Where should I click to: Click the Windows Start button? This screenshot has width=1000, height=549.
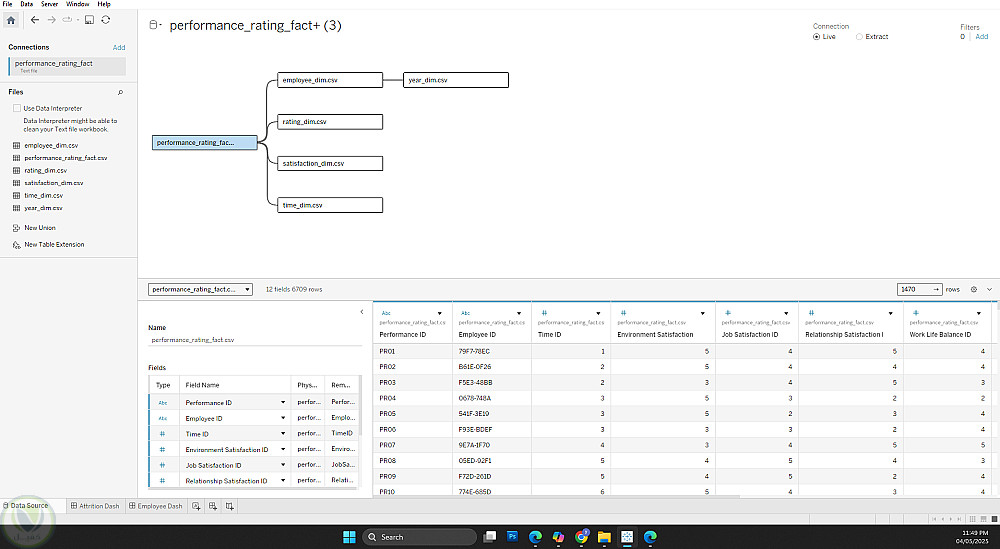click(x=349, y=537)
